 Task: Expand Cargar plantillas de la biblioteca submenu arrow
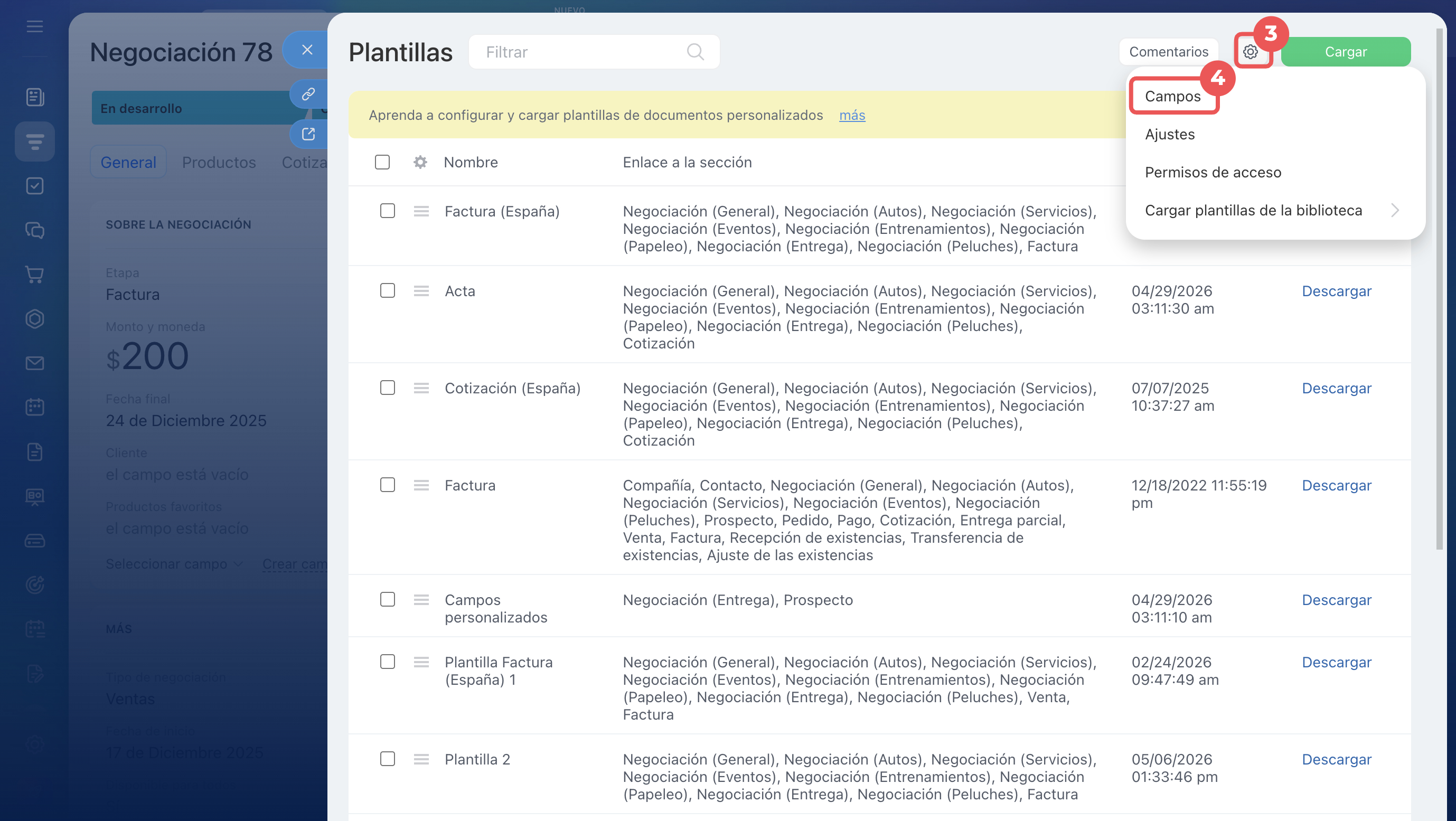pos(1395,210)
